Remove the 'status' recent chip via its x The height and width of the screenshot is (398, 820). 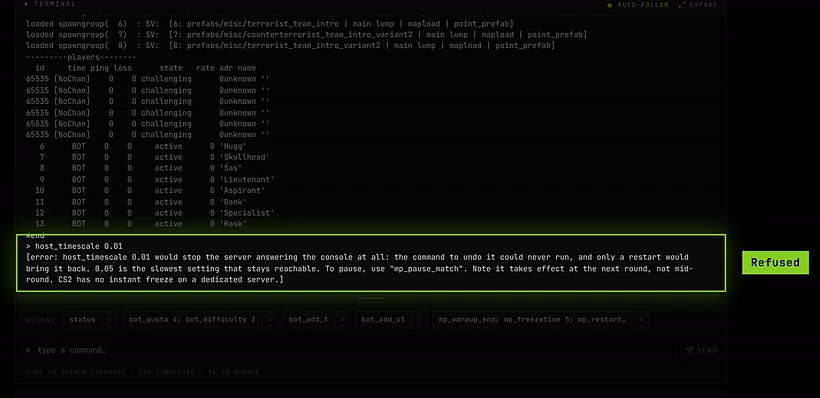pyautogui.click(x=109, y=320)
